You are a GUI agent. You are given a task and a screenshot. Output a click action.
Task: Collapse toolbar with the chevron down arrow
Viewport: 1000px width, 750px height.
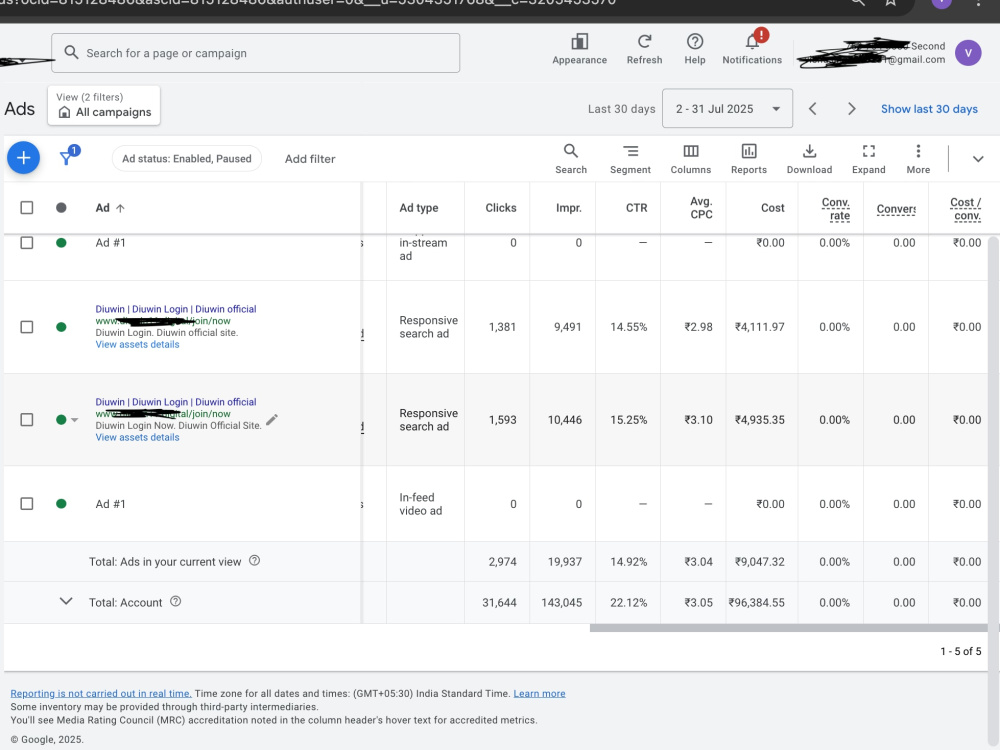978,159
